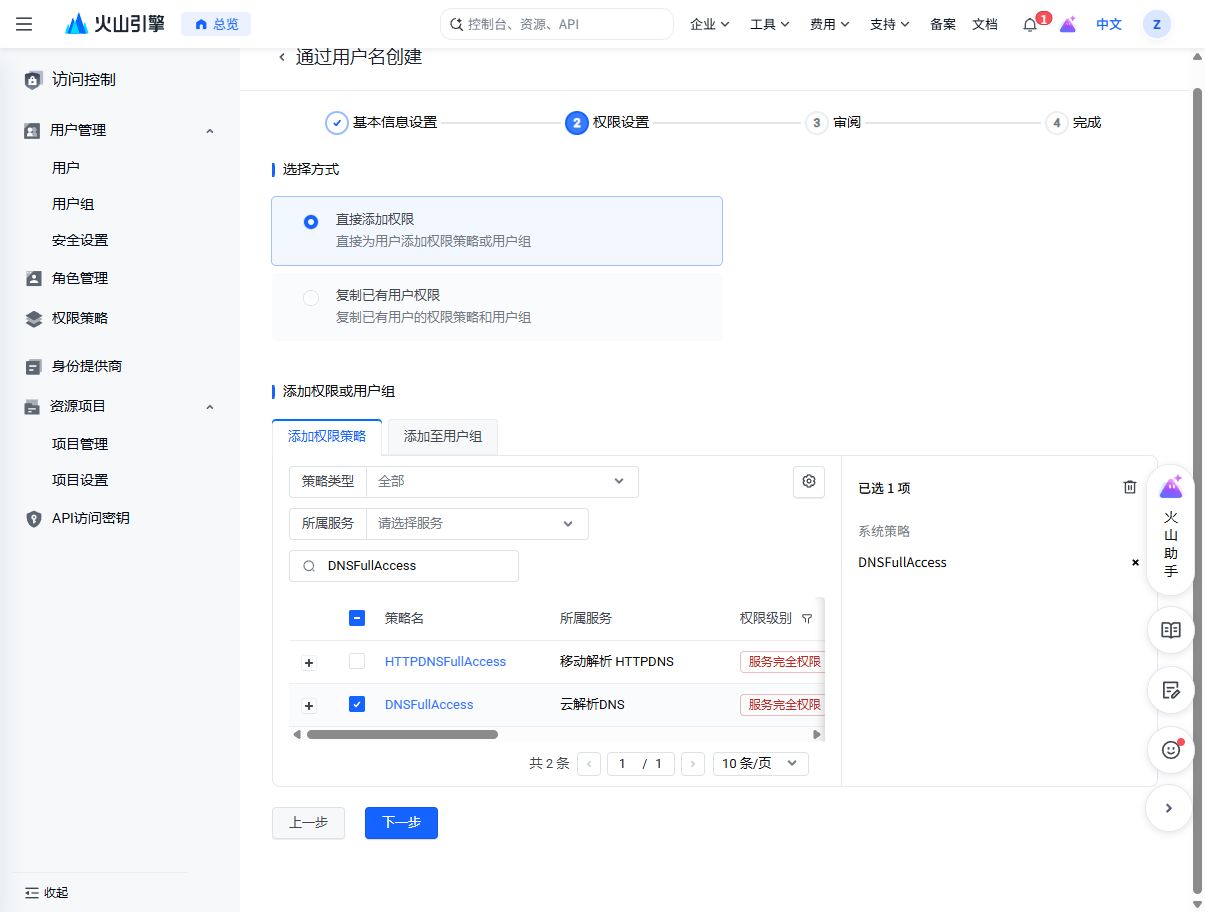1205x912 pixels.
Task: Open the AI assistant icon in header
Action: coord(1068,25)
